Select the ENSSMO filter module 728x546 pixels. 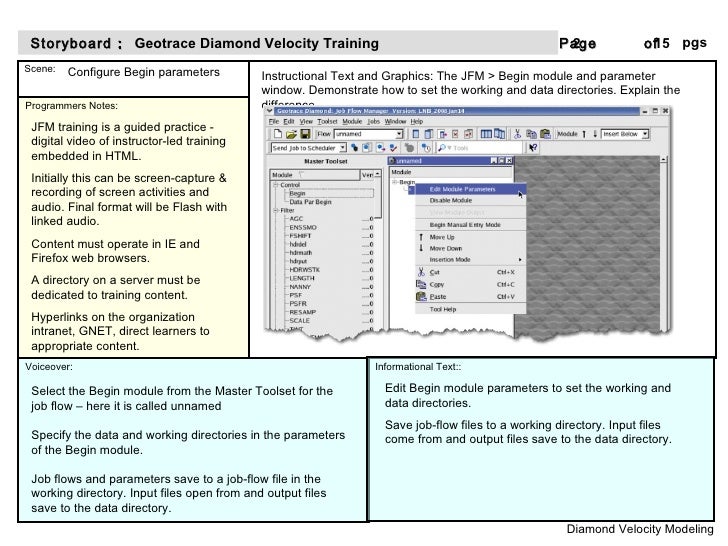point(303,228)
